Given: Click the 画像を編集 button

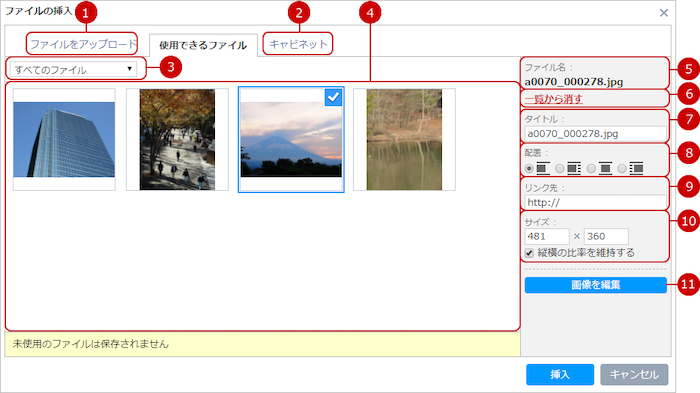Looking at the screenshot, I should click(596, 285).
